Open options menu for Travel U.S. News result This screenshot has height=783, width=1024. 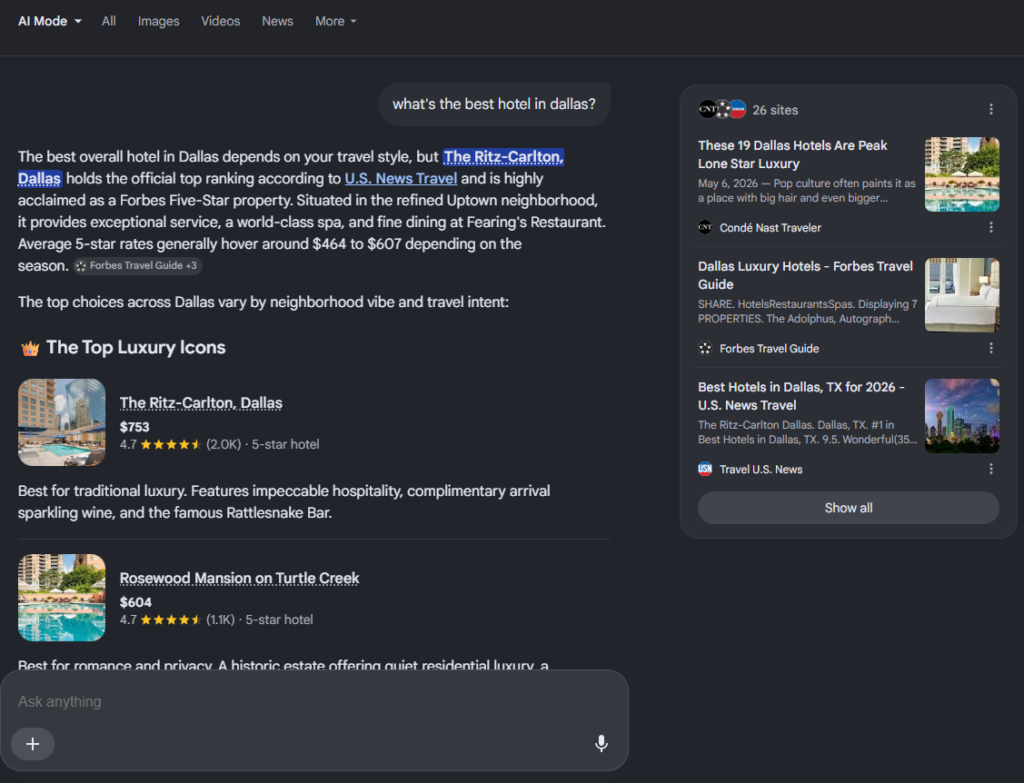[x=991, y=469]
